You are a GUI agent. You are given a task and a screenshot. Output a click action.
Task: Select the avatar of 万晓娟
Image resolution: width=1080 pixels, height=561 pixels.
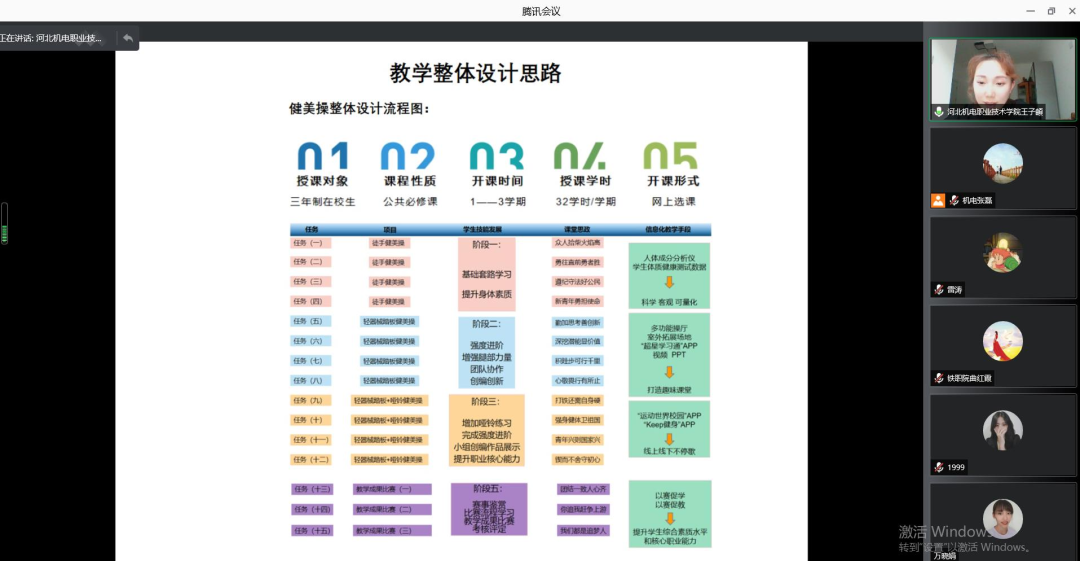(x=1002, y=519)
